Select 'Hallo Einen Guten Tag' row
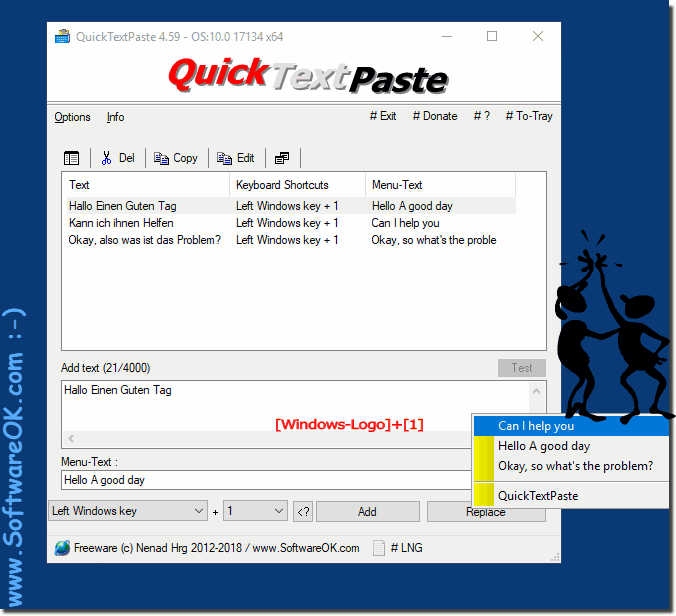Image resolution: width=676 pixels, height=616 pixels. point(291,206)
